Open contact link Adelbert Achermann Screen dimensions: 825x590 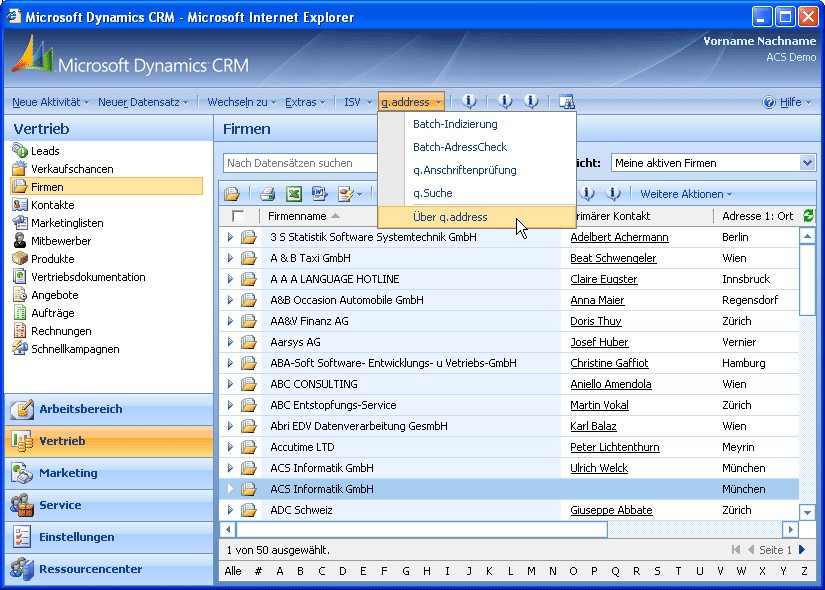click(x=619, y=237)
